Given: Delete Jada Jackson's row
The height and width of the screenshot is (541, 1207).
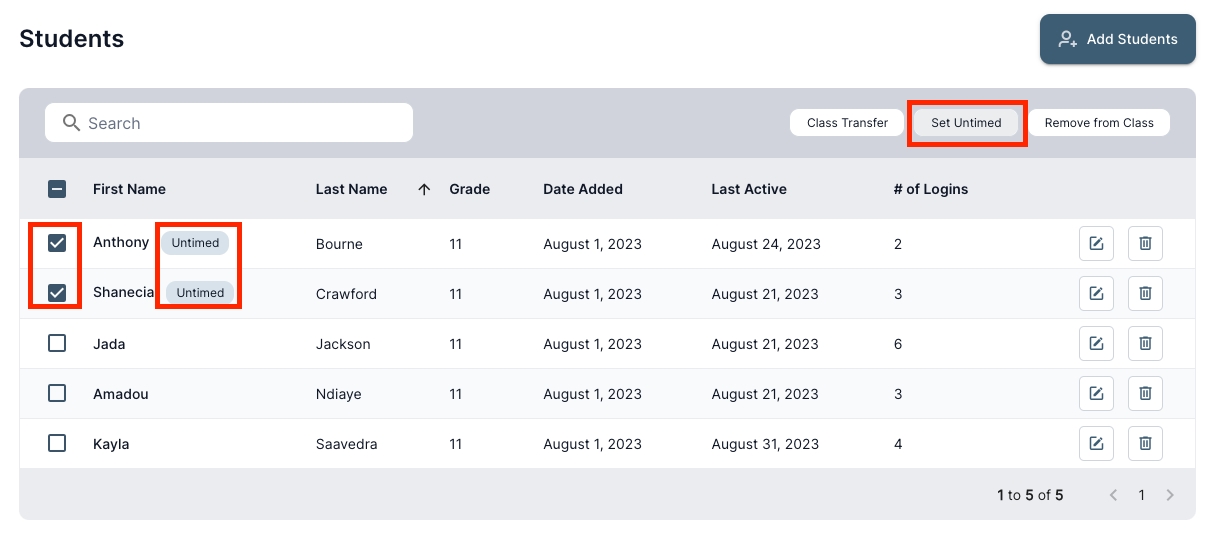Looking at the screenshot, I should click(x=1145, y=344).
